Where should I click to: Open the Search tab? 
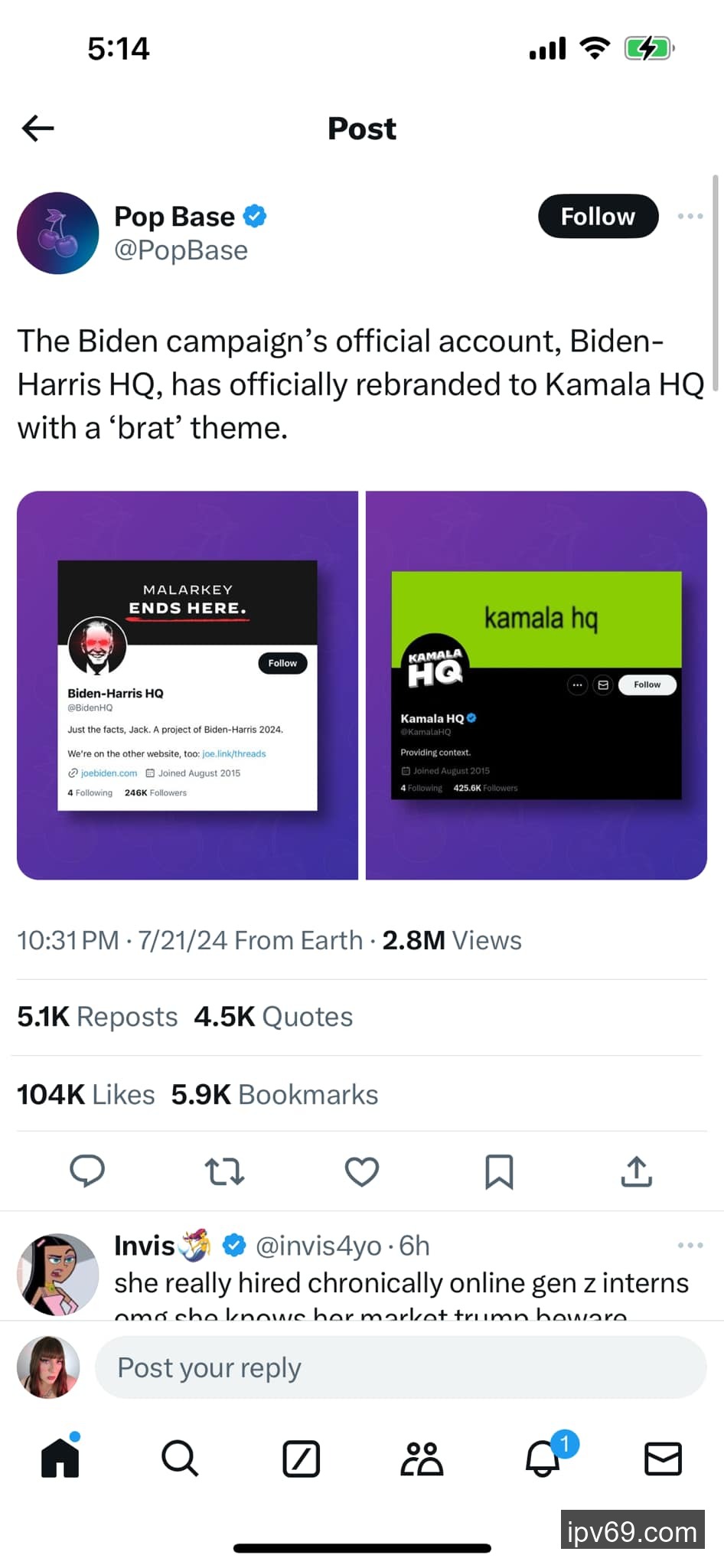[x=180, y=1458]
